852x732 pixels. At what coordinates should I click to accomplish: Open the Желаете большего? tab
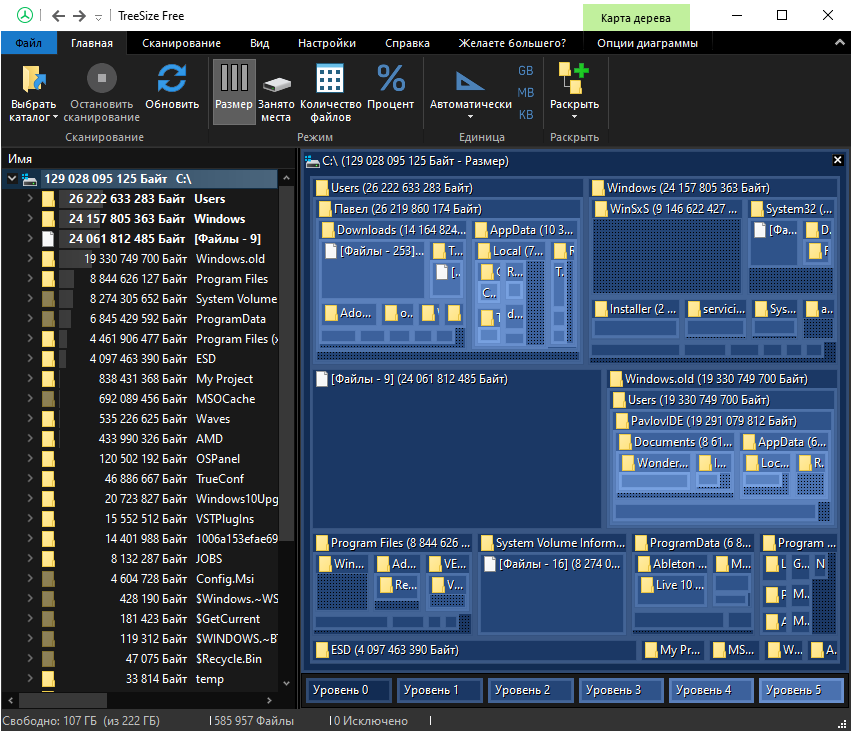click(512, 43)
